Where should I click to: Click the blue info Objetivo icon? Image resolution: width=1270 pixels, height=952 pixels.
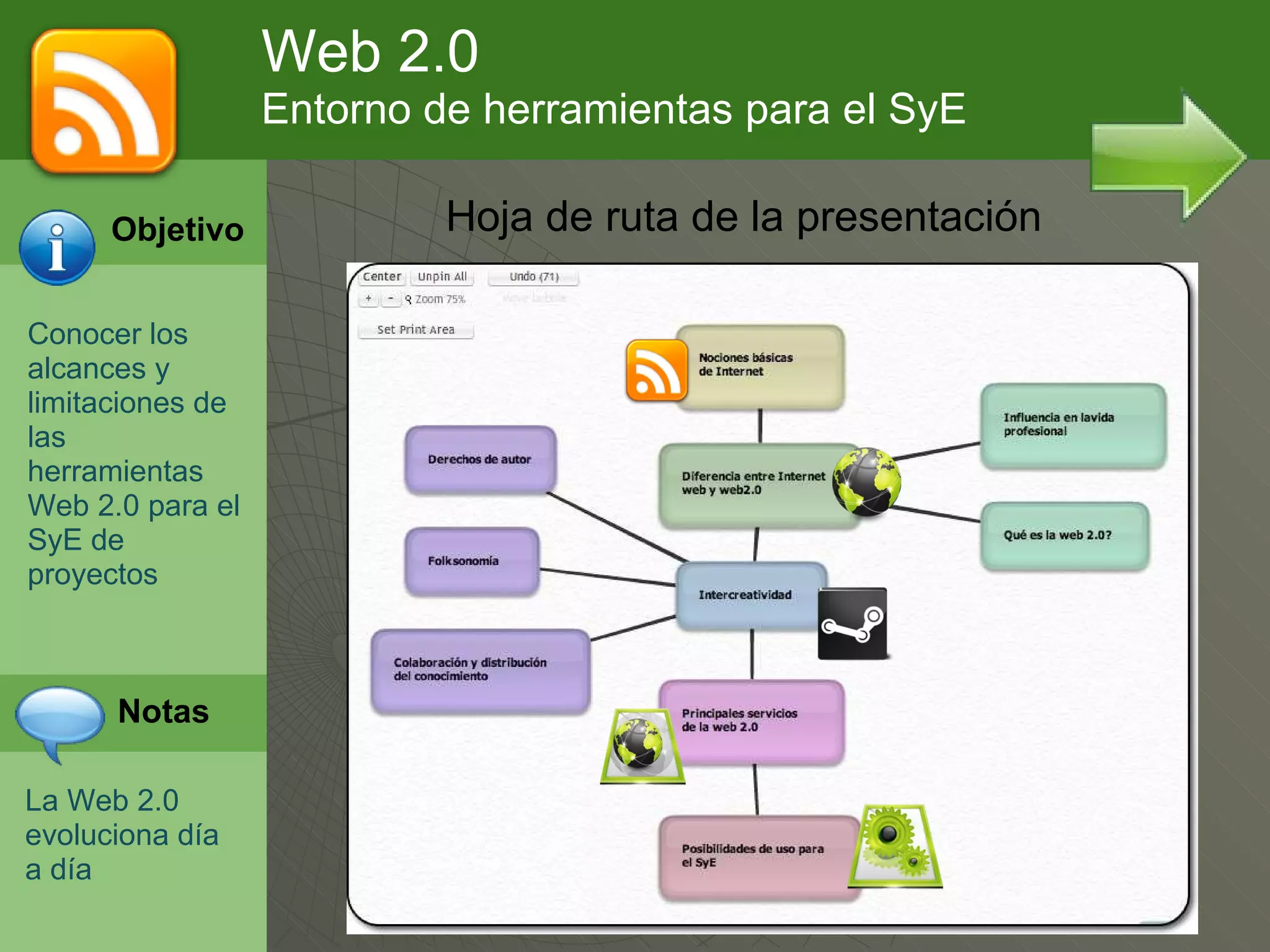coord(57,248)
